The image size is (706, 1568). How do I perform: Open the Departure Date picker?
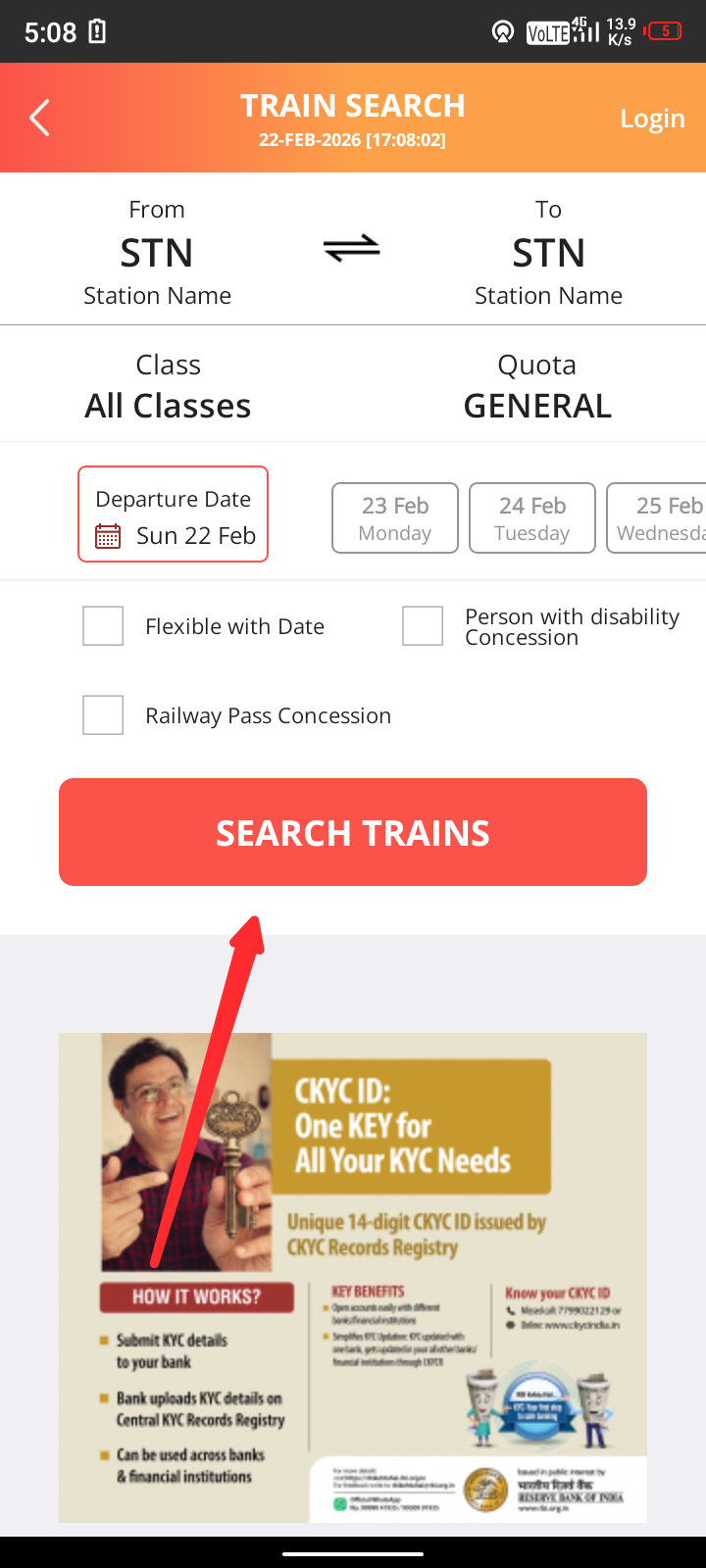click(x=174, y=514)
